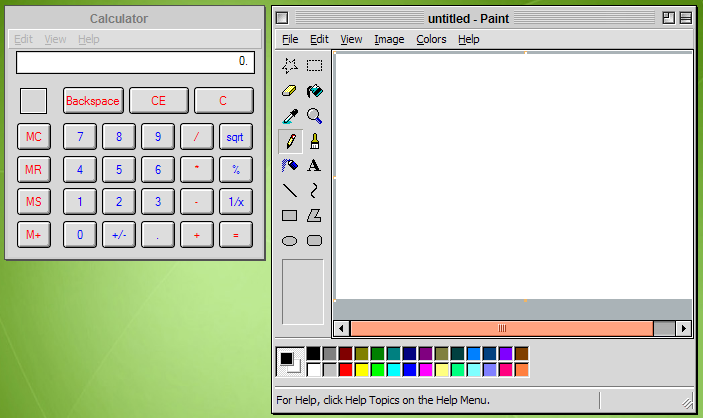Open Paint's Image menu
The height and width of the screenshot is (418, 703).
coord(389,39)
